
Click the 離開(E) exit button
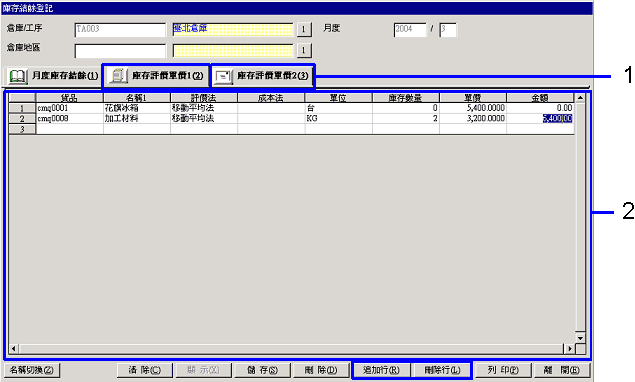(x=561, y=370)
